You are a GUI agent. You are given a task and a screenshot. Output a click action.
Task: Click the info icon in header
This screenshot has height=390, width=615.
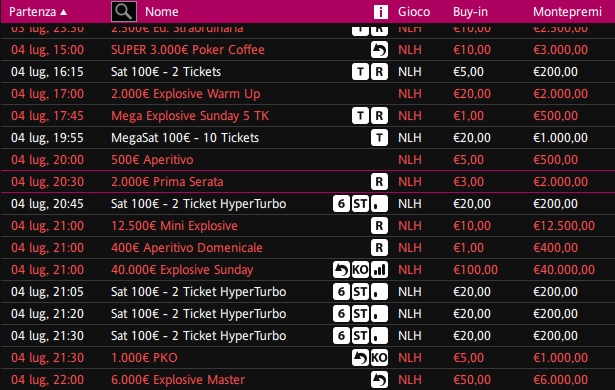[380, 12]
